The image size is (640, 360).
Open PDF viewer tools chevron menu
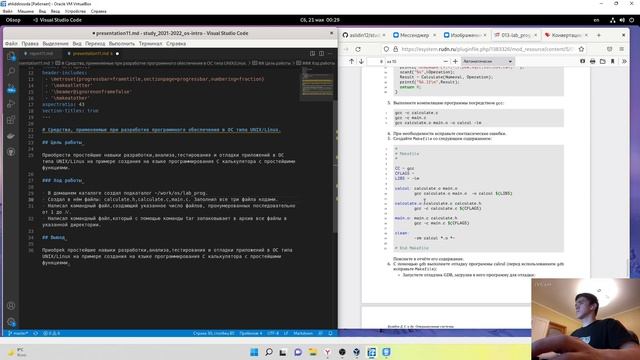[624, 61]
